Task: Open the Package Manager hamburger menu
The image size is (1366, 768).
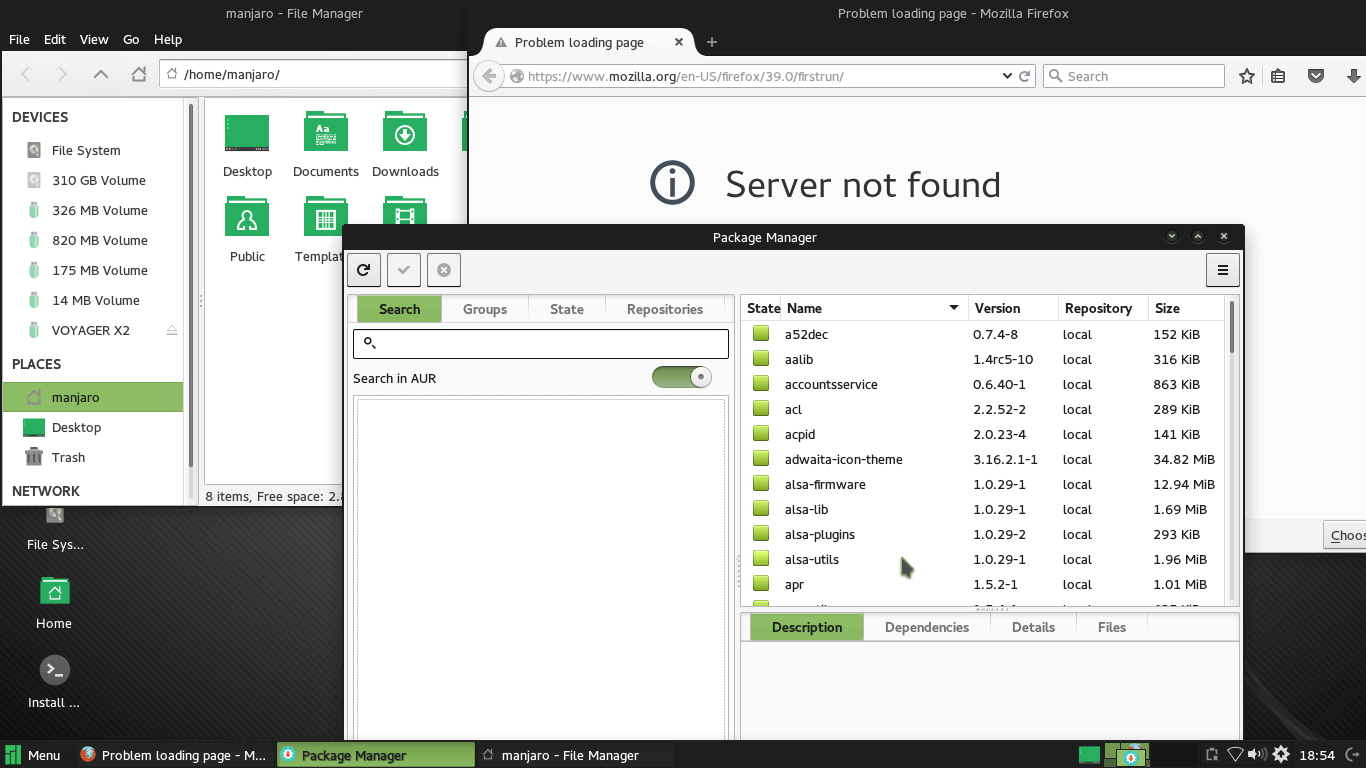Action: click(x=1222, y=269)
